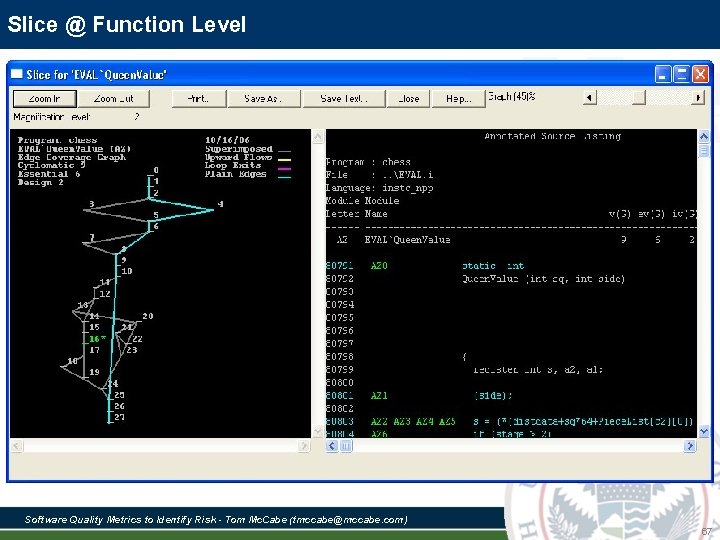Click the Graph (45)% label
The height and width of the screenshot is (540, 720).
point(512,96)
